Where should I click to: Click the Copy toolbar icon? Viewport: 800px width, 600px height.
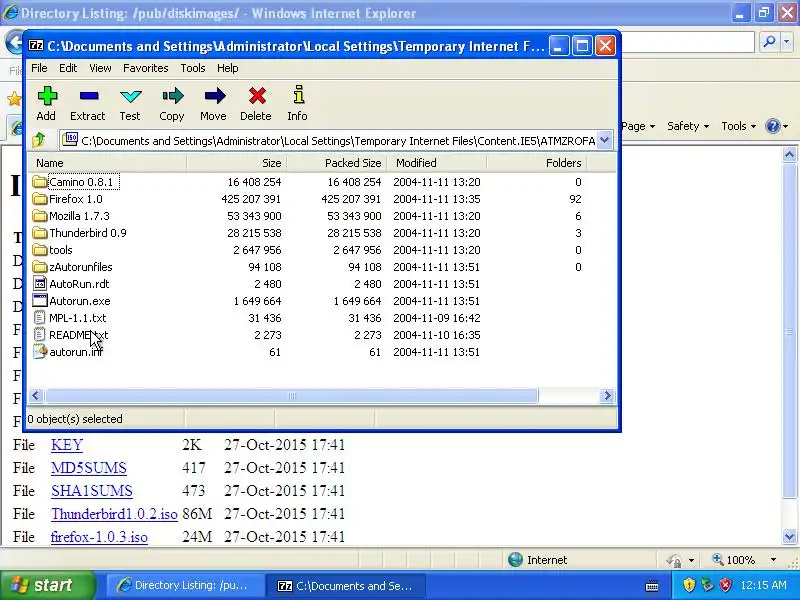pyautogui.click(x=172, y=96)
